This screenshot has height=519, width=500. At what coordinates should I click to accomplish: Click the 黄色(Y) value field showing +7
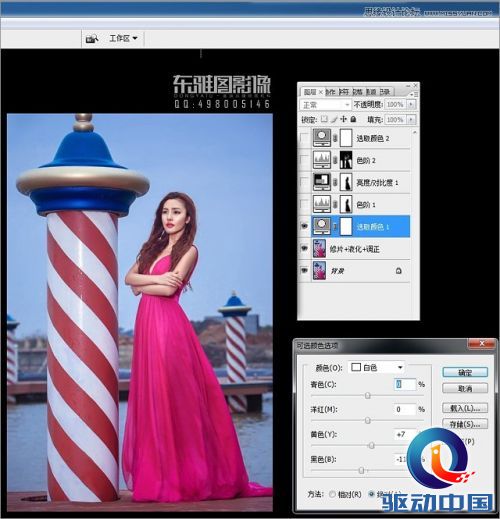click(405, 434)
